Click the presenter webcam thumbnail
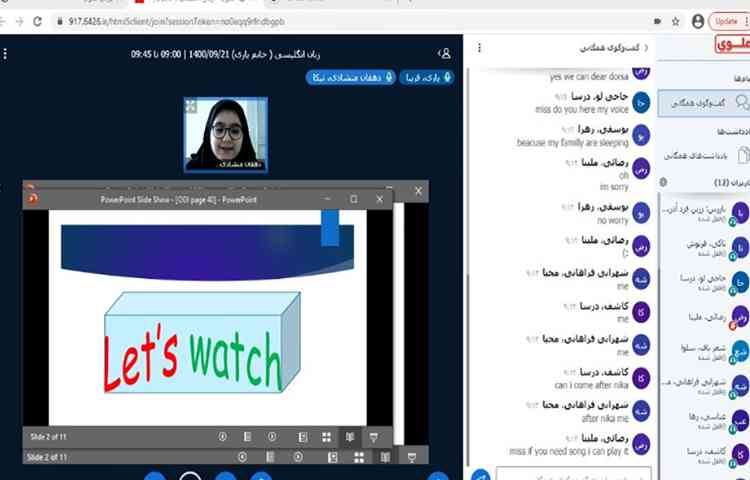The image size is (750, 480). (x=225, y=134)
